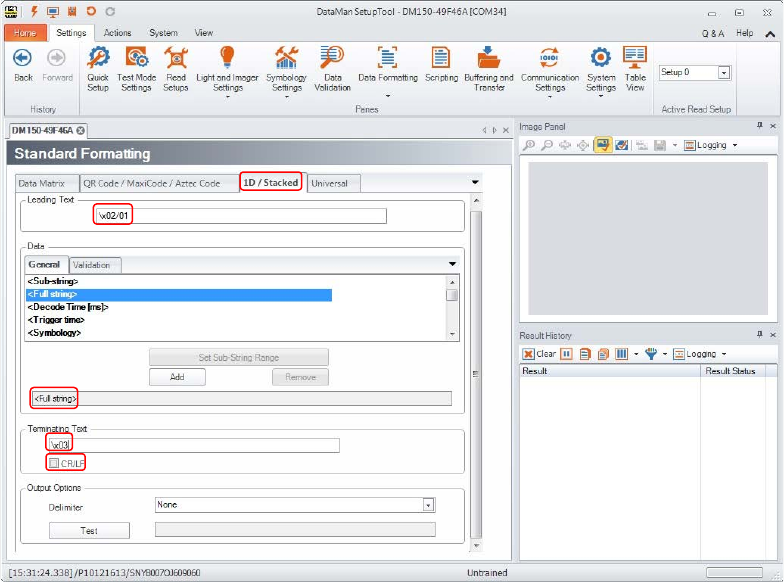784x582 pixels.
Task: Open the Help menu
Action: 744,33
